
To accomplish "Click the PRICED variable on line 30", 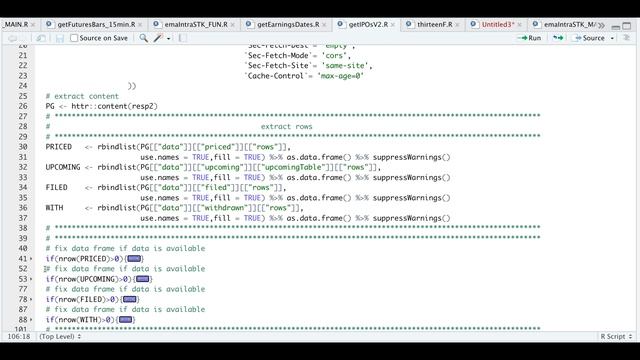I will click(58, 147).
